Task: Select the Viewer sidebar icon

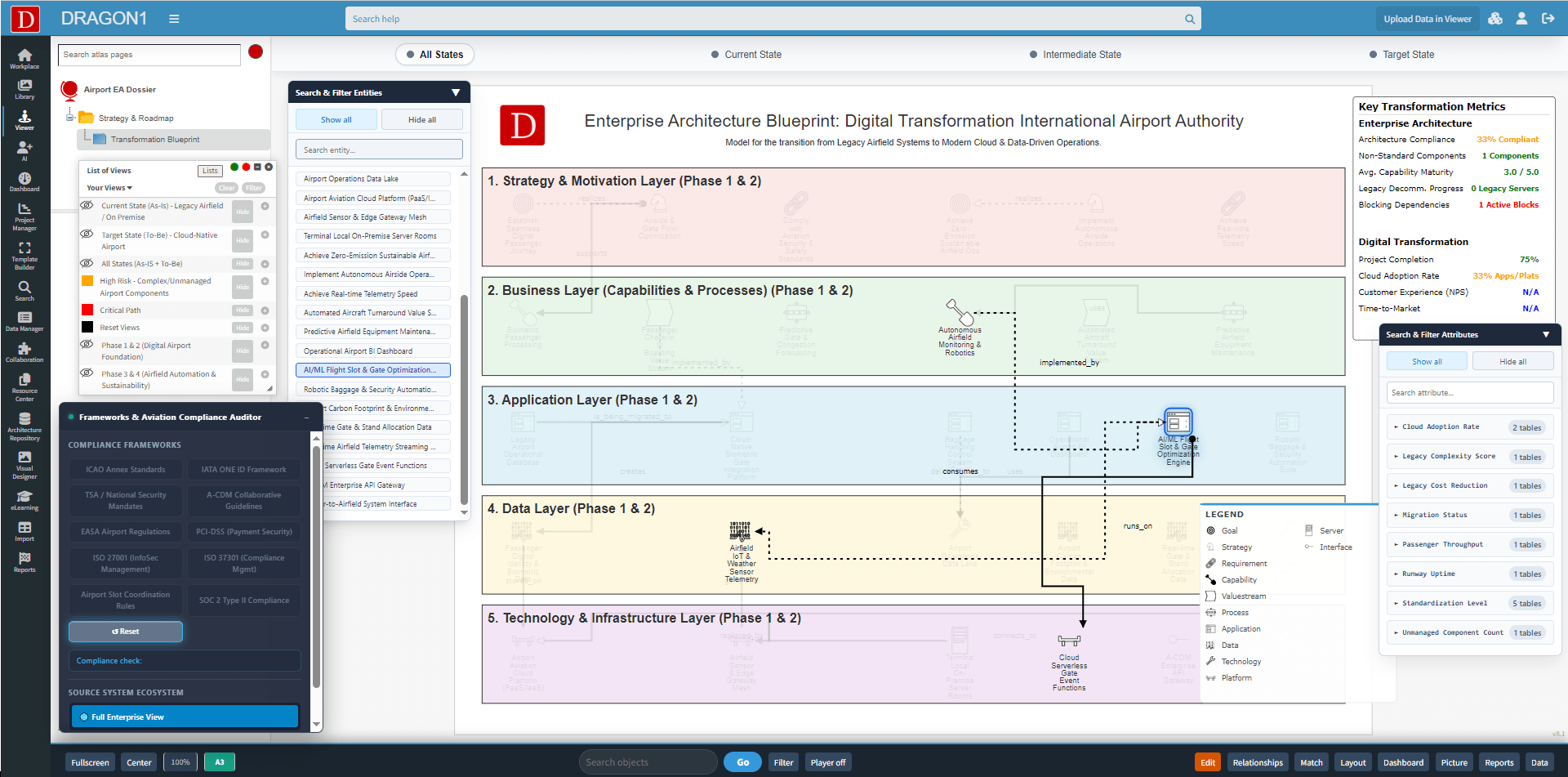Action: coord(24,120)
